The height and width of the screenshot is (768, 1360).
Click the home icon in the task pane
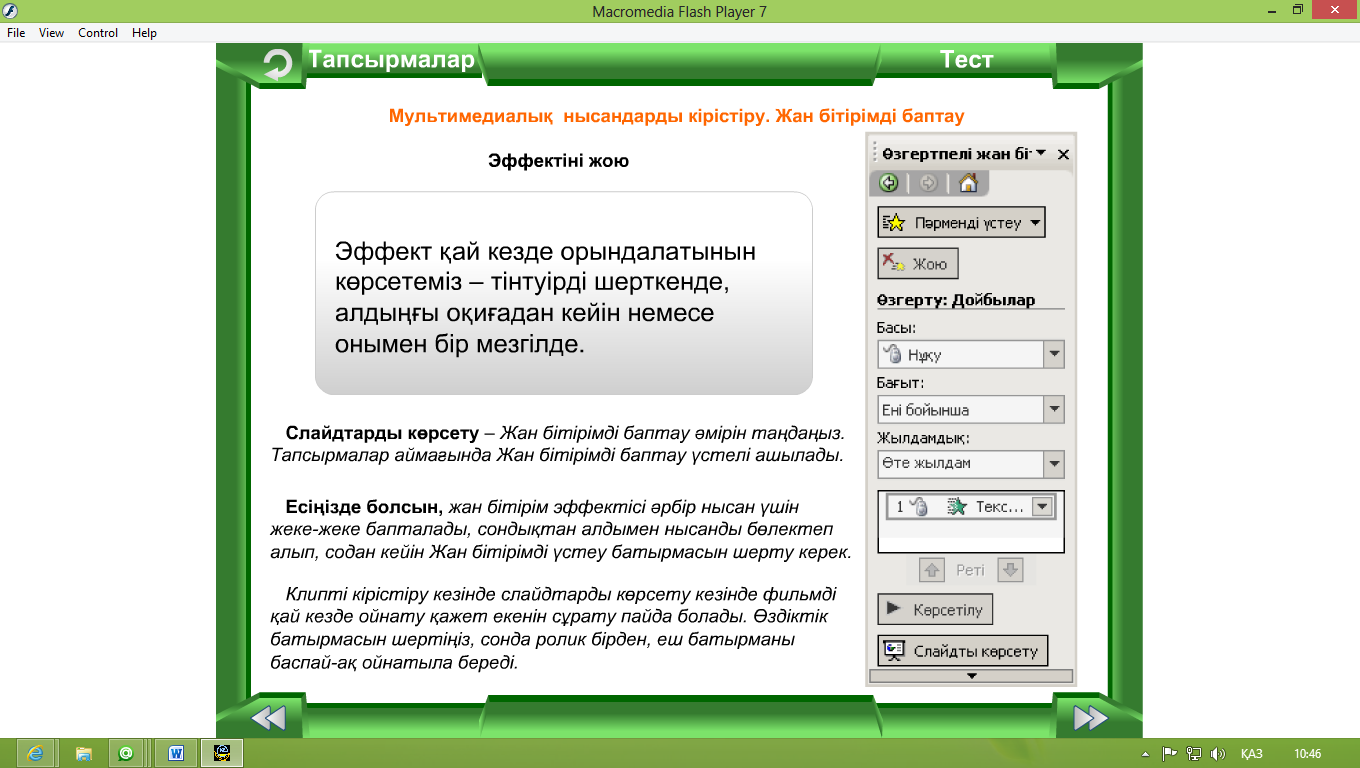[967, 183]
